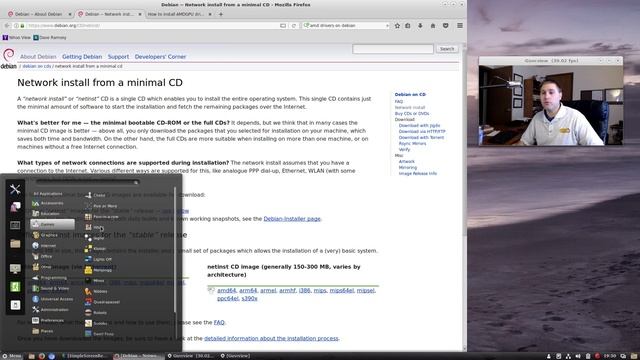Open Firefox hamburger menu
This screenshot has width=640, height=360.
pyautogui.click(x=460, y=25)
